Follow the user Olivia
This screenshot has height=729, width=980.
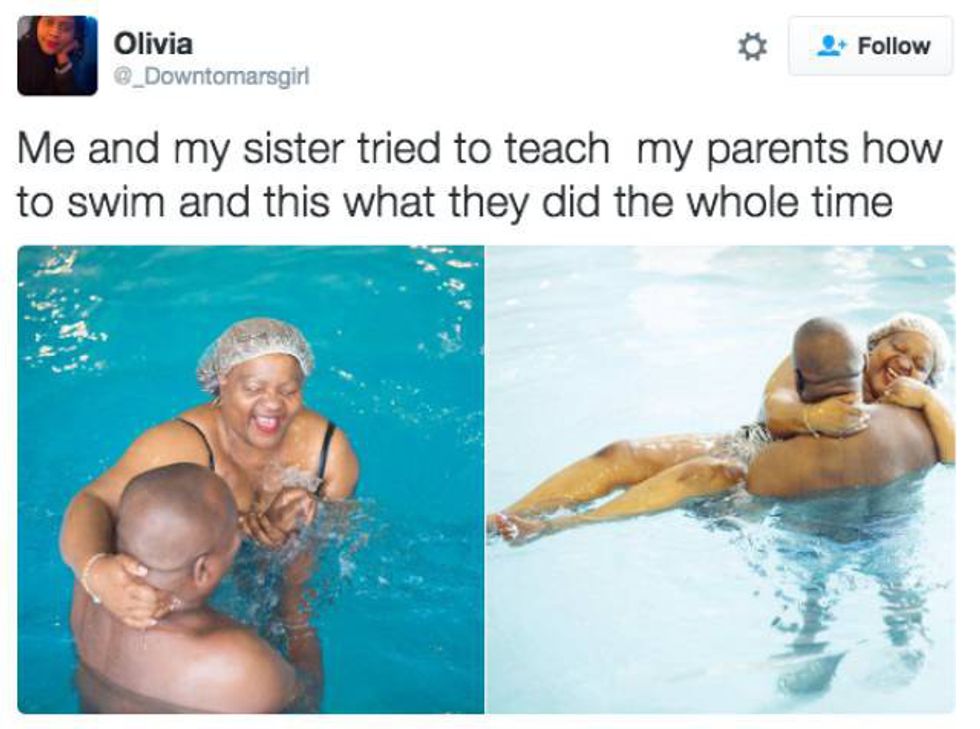(871, 46)
